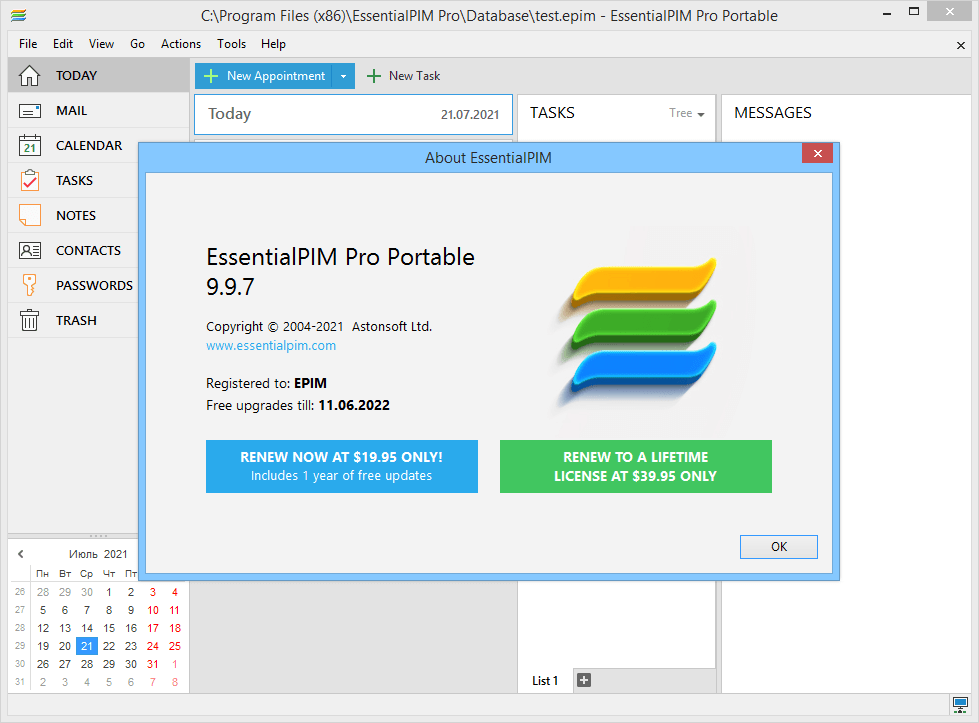Click week number 29 in mini calendar

20,646
